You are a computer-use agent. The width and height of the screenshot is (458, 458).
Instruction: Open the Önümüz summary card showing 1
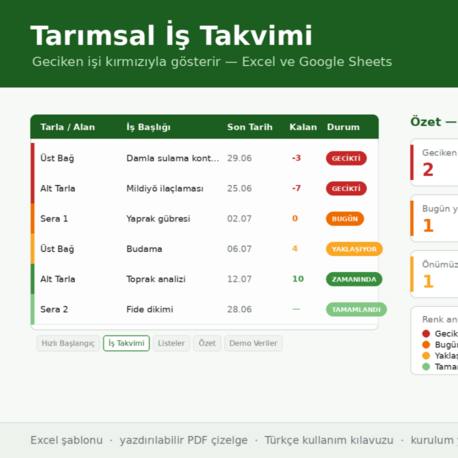(434, 274)
